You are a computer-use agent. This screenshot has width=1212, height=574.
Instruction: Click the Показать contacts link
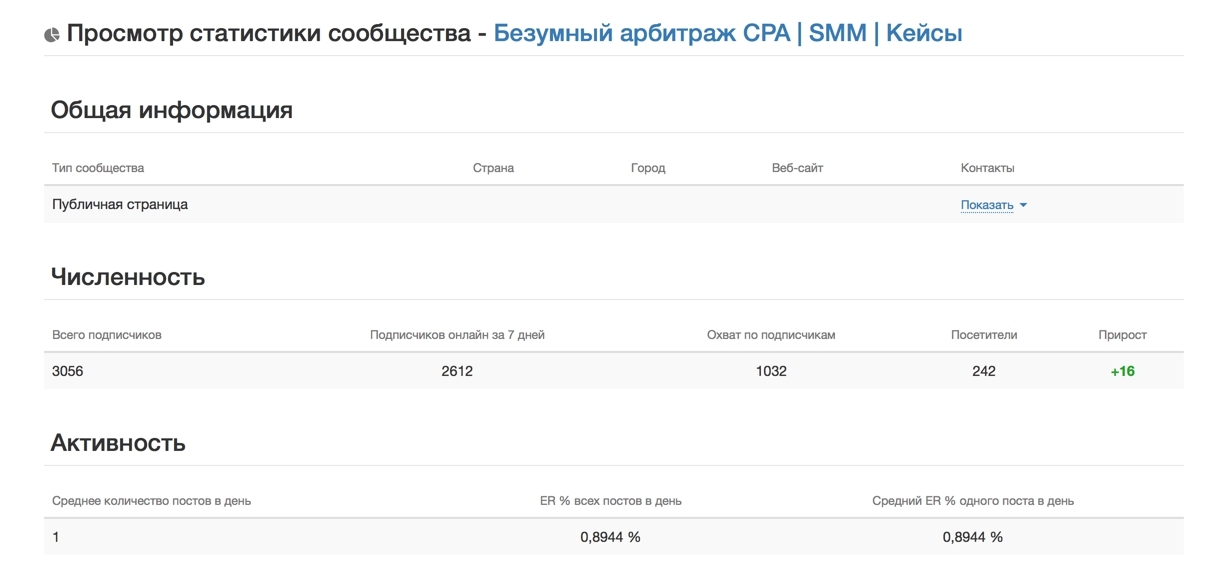click(x=987, y=205)
